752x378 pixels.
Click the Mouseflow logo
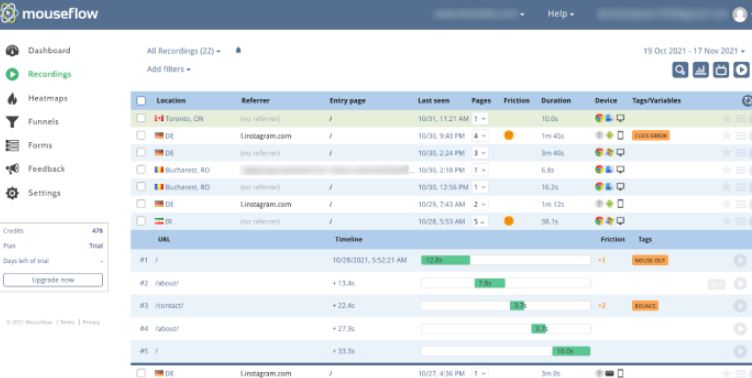(x=49, y=13)
